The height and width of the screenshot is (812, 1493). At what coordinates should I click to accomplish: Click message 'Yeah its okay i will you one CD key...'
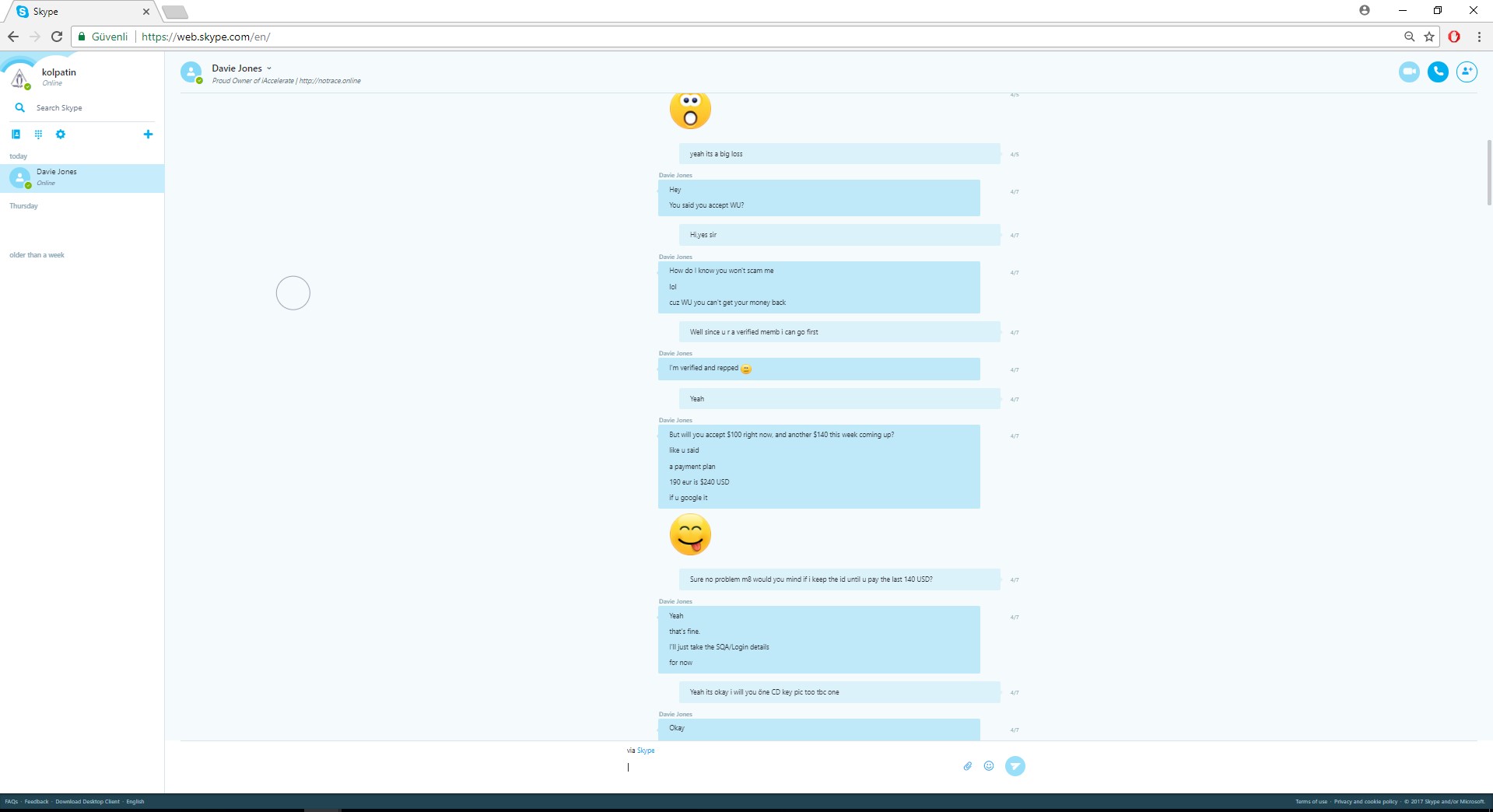tap(839, 692)
